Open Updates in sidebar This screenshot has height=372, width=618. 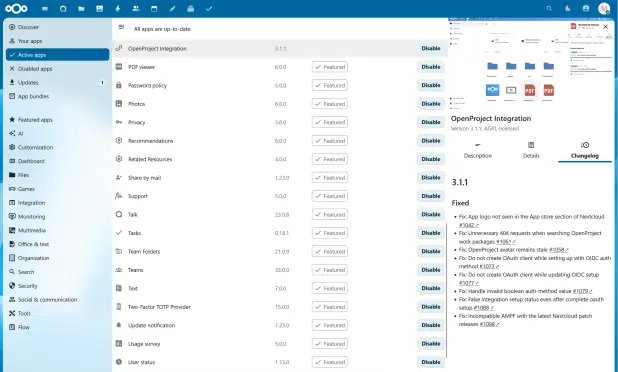[x=58, y=82]
